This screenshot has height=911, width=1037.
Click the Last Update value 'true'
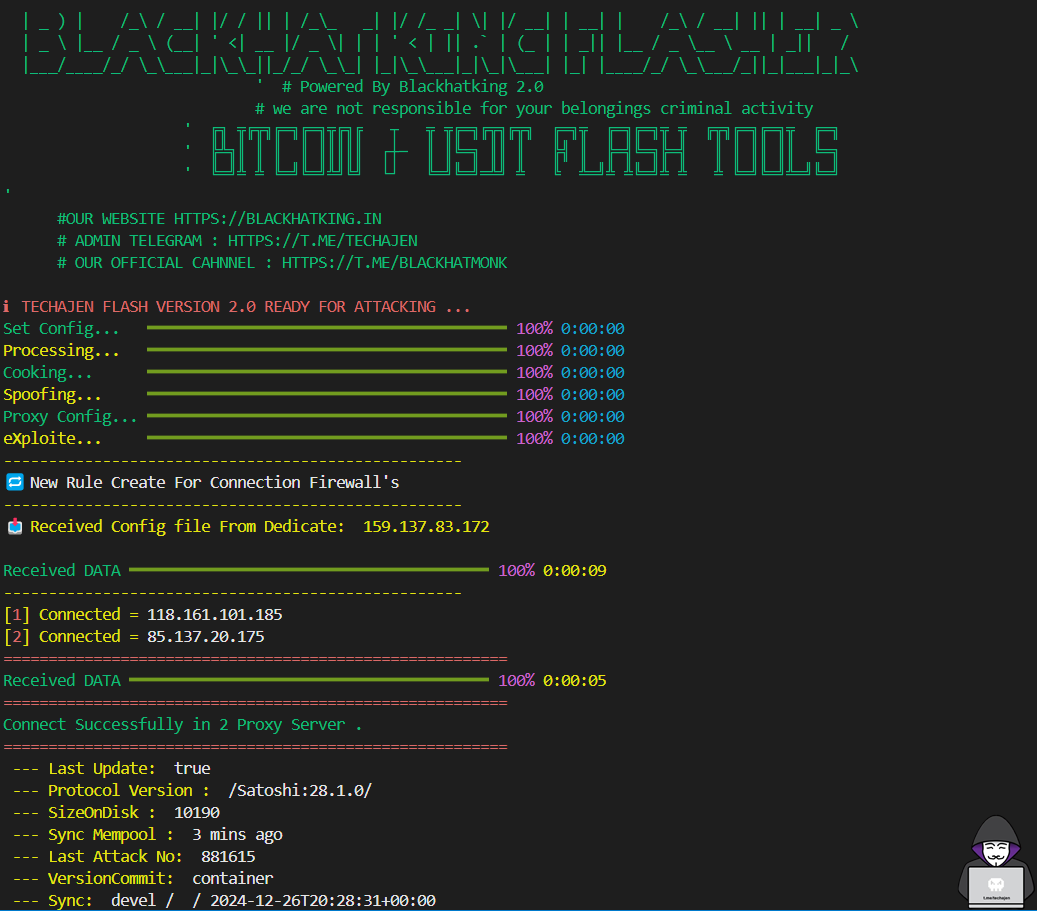tap(192, 768)
